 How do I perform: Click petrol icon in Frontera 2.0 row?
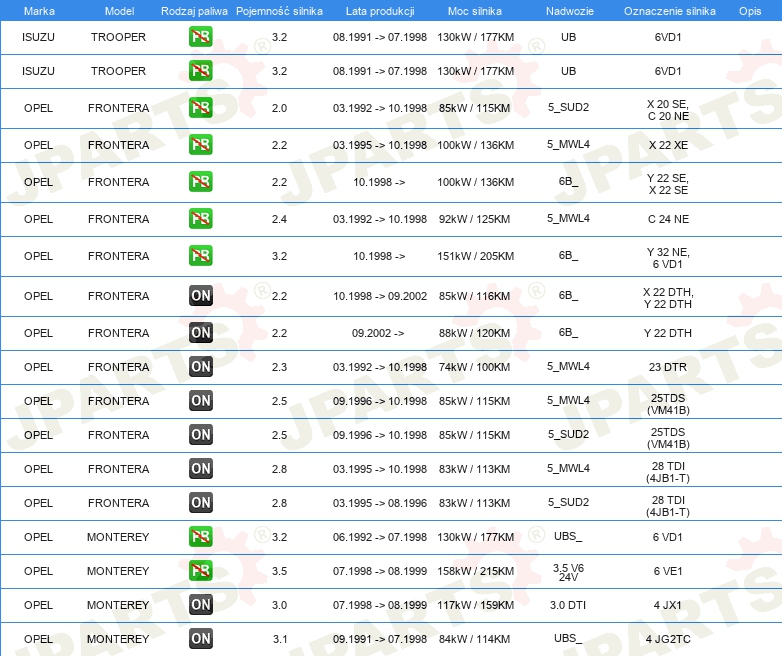click(200, 108)
